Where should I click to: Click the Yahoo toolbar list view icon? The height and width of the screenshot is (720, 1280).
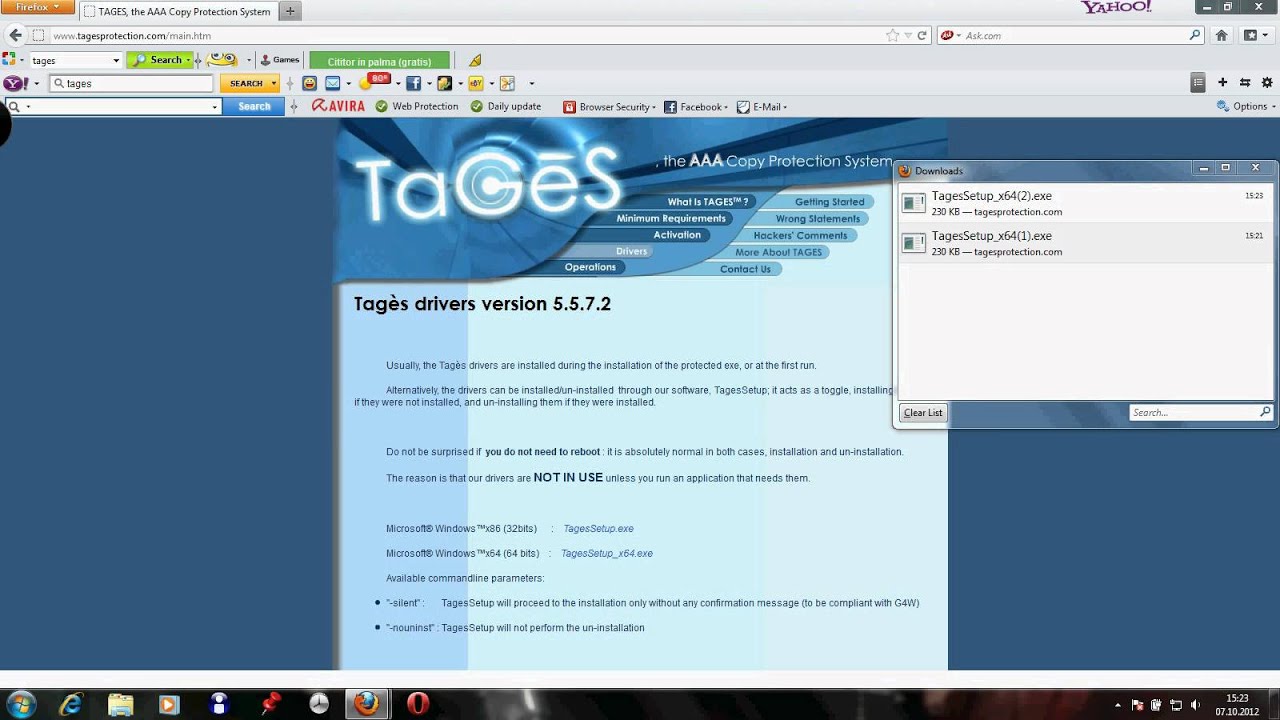click(x=1198, y=83)
